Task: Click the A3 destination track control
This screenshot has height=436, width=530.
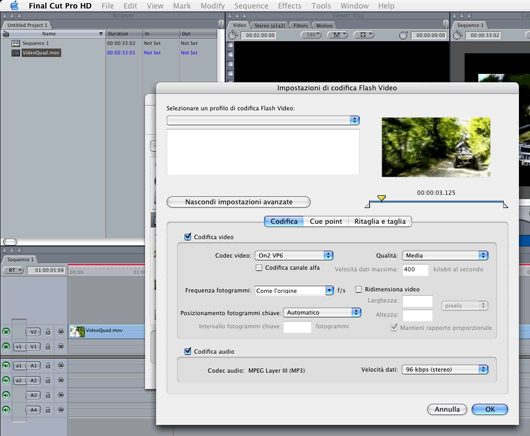Action: coord(33,395)
